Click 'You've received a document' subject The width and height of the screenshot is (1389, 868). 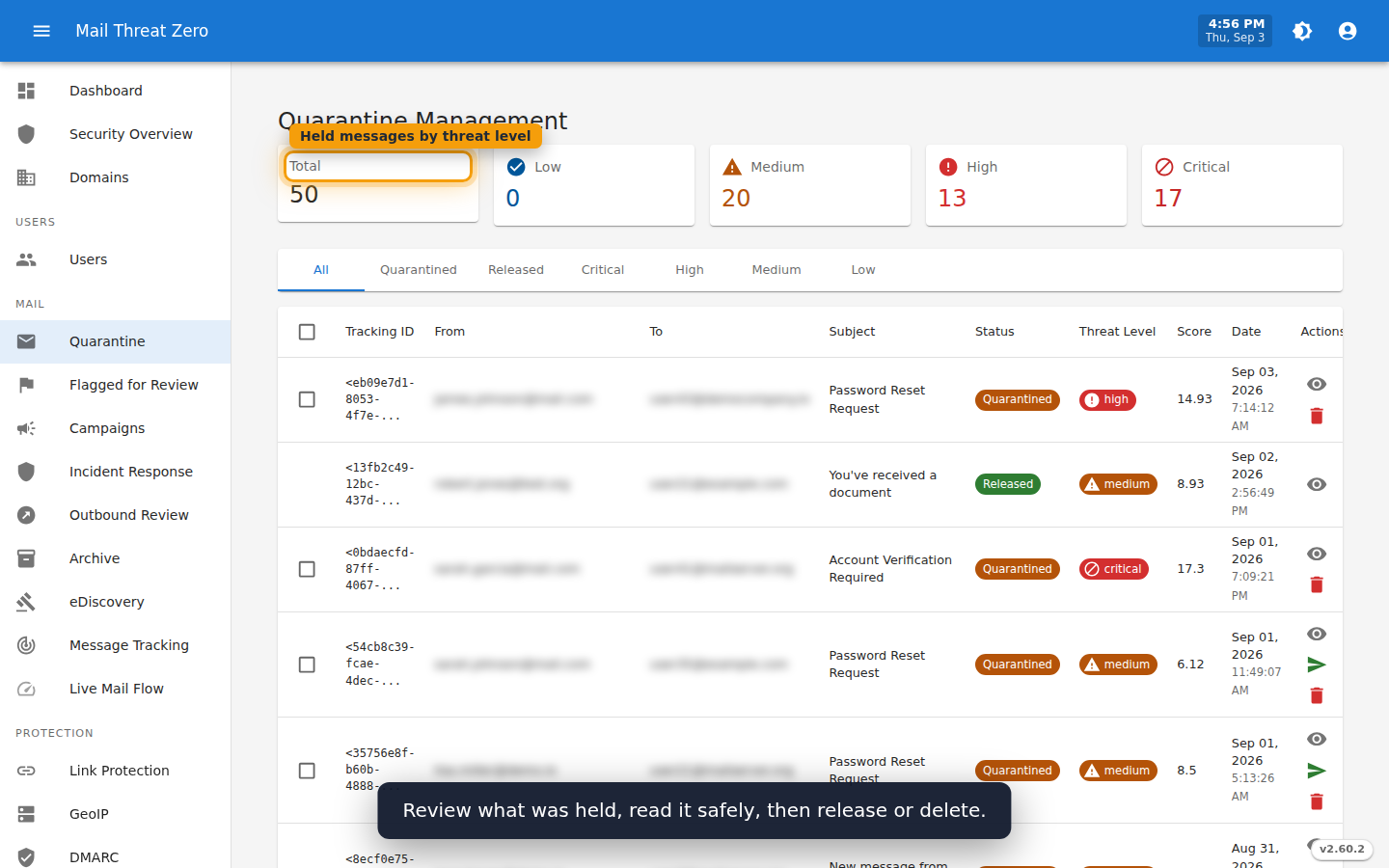(883, 484)
